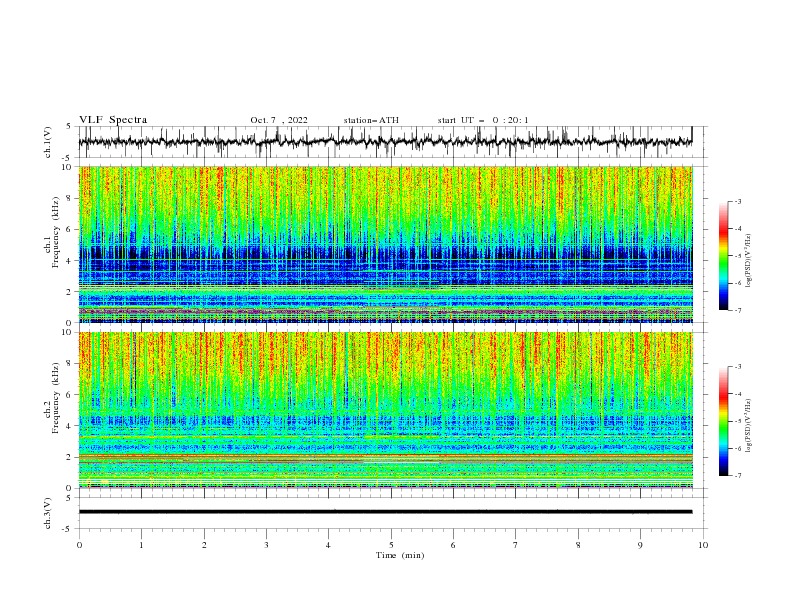Viewport: 792px width, 612px height.
Task: Click time-axis tick label "1"
Action: (141, 545)
